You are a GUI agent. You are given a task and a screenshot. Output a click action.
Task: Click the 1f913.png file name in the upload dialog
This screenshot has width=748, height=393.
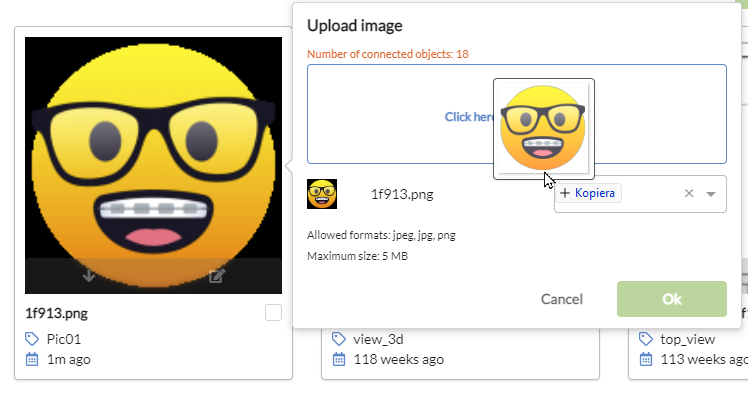click(402, 194)
